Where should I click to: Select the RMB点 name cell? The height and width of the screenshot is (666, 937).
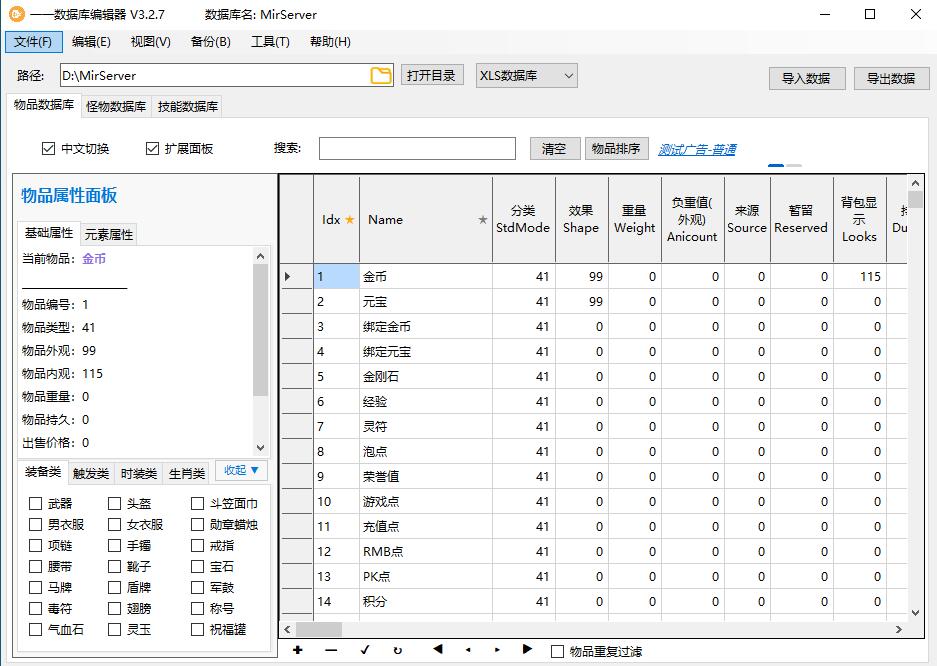point(426,551)
